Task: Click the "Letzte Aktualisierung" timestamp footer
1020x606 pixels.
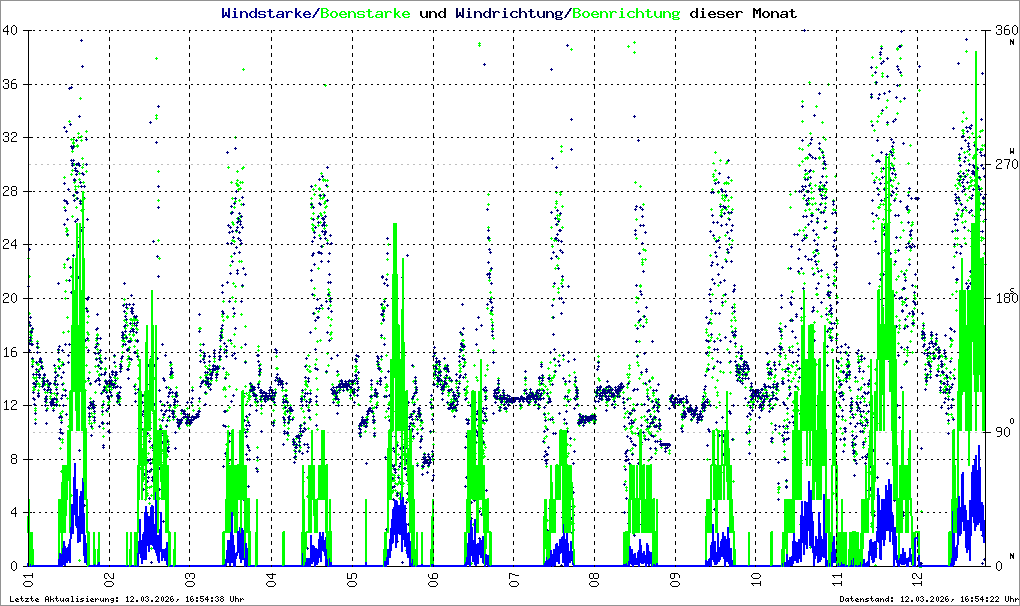Action: click(127, 599)
